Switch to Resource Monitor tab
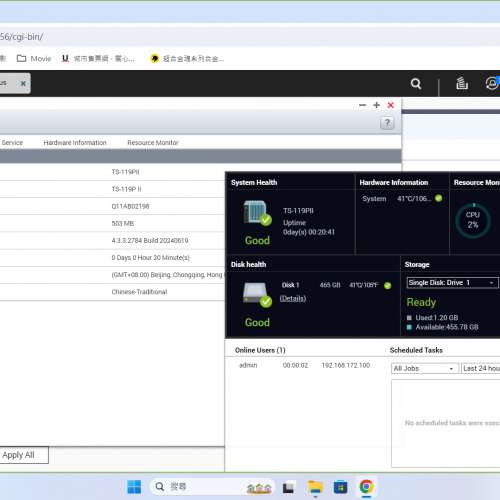Image resolution: width=500 pixels, height=500 pixels. (x=153, y=143)
